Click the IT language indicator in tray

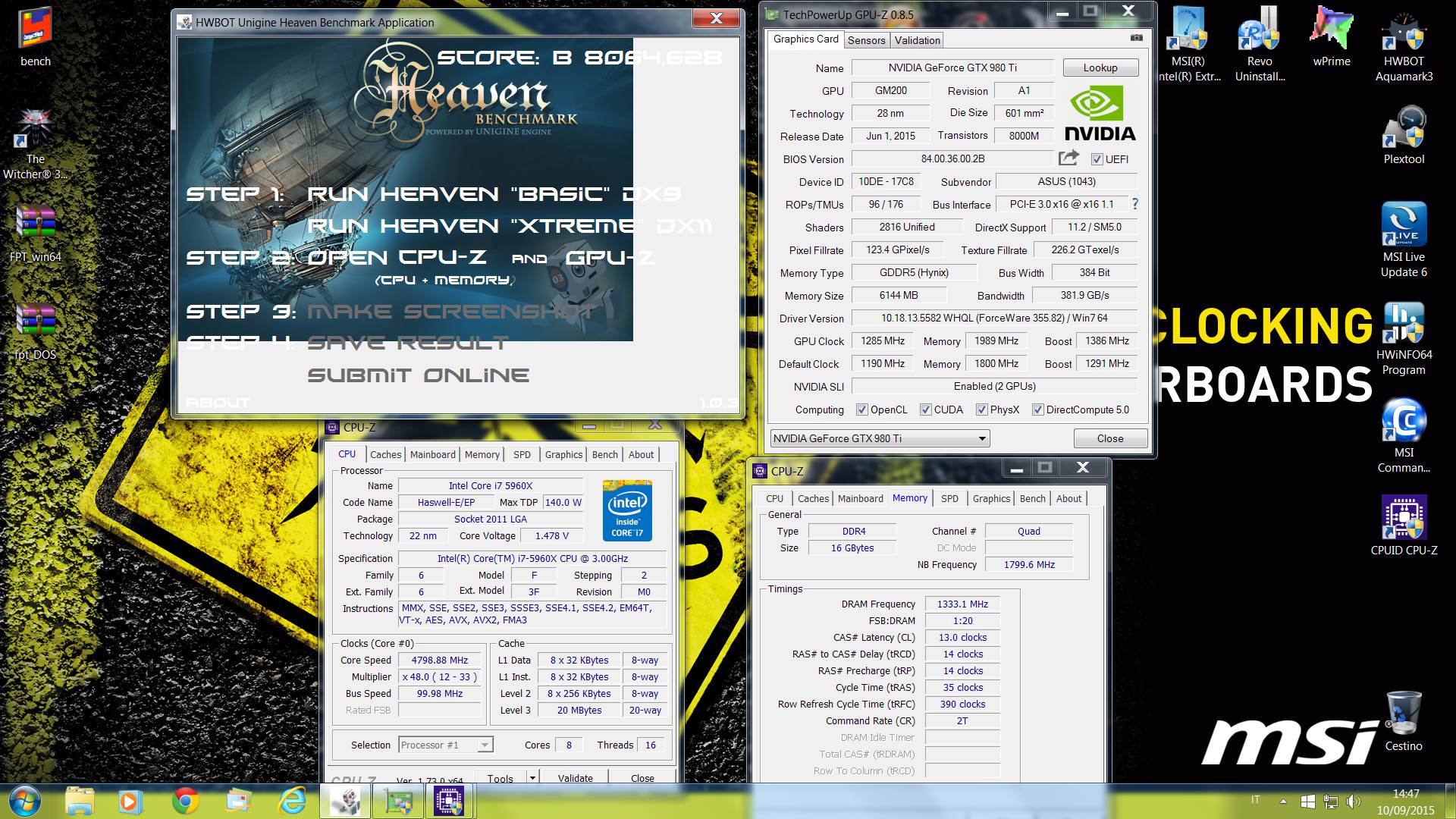(1255, 800)
